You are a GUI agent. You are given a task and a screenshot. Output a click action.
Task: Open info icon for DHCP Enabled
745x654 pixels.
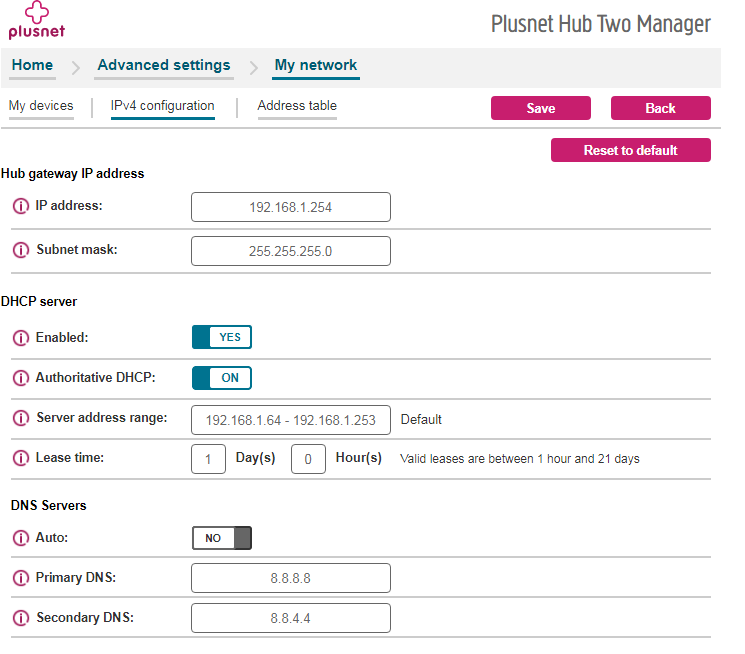20,338
